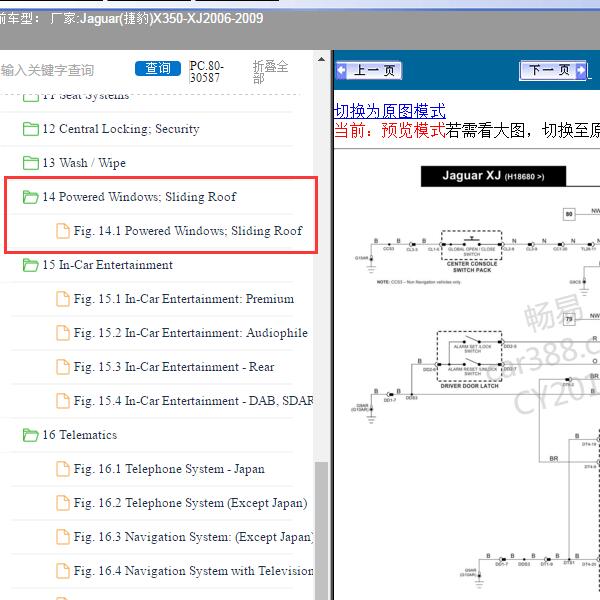600x600 pixels.
Task: Click folder icon of 13 Wash / Wipe
Action: (x=31, y=163)
